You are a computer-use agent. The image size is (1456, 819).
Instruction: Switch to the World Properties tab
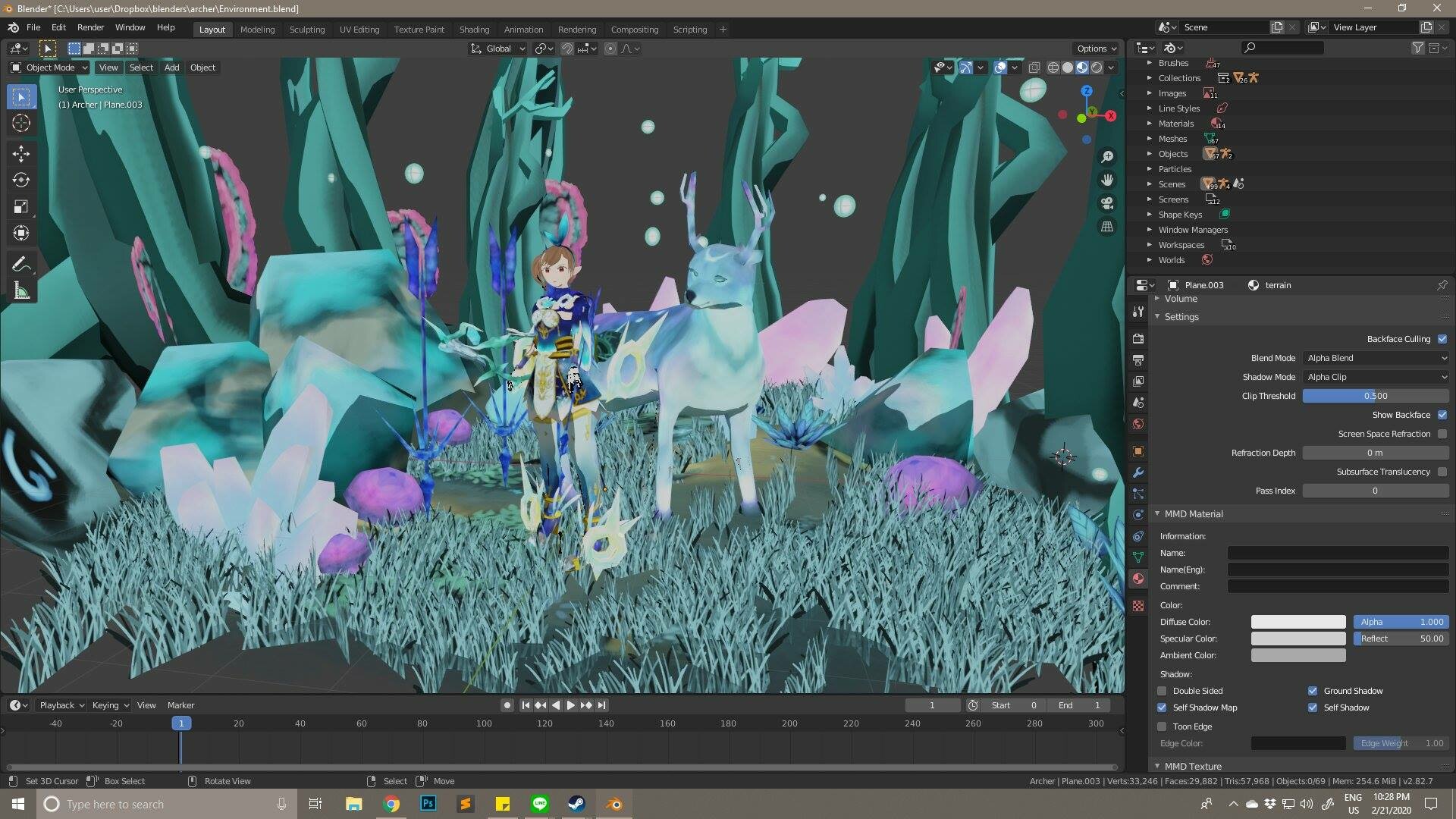tap(1138, 425)
